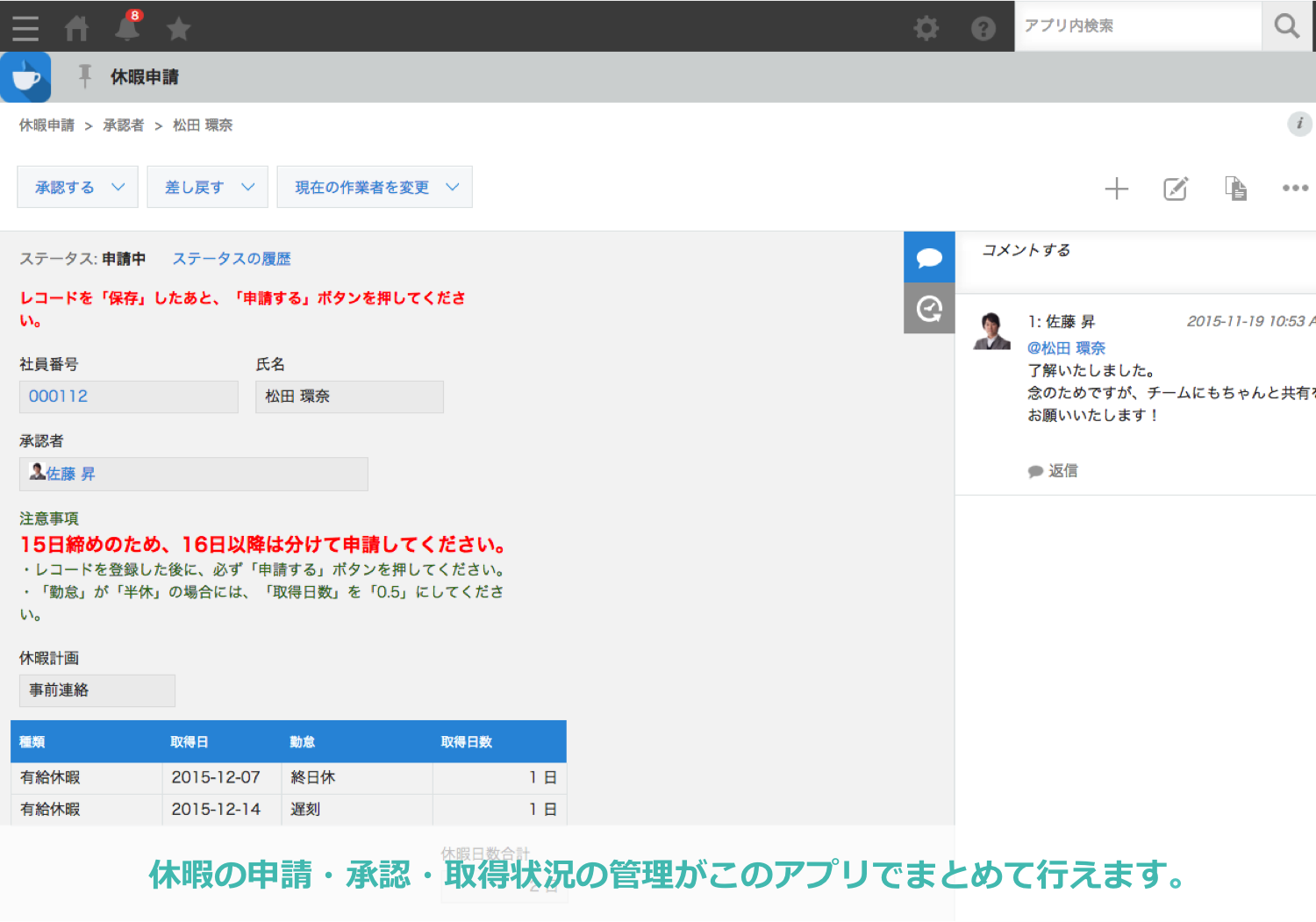Screen dimensions: 1316x922
Task: Open notifications bell with 8 badge
Action: click(127, 27)
